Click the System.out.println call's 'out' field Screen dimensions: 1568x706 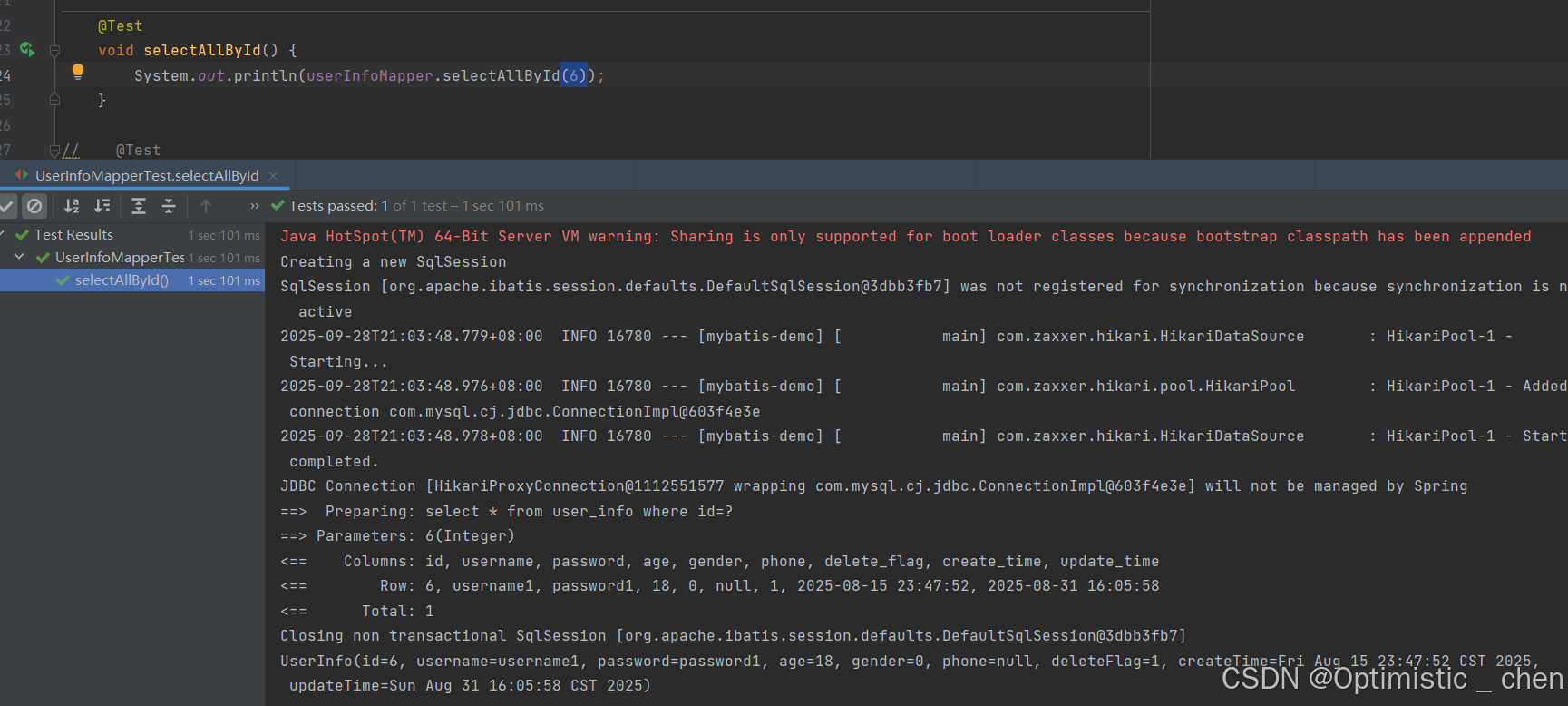pyautogui.click(x=211, y=75)
